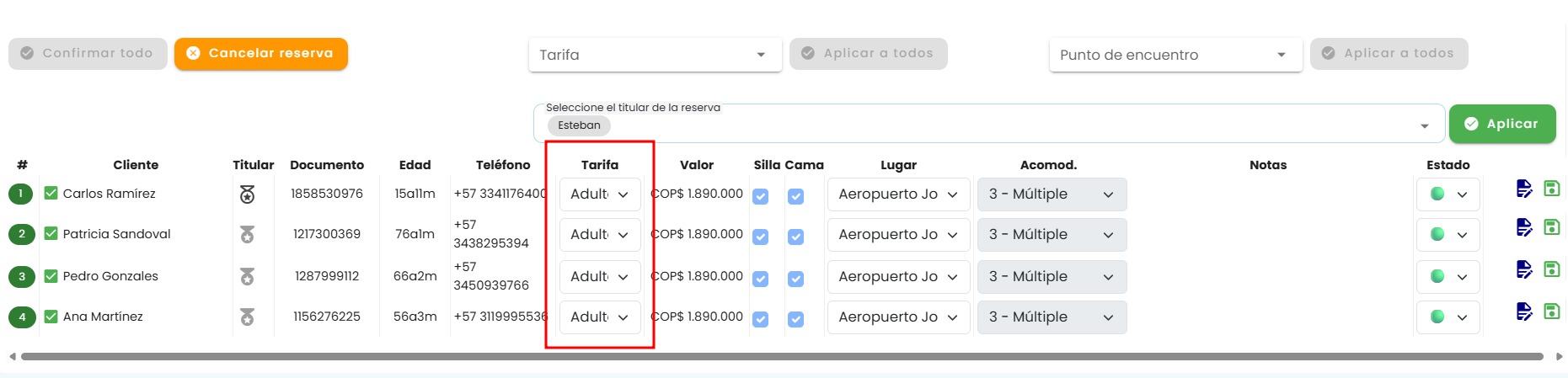Open the Lugar dropdown for Carlos Ramírez
Screen dimensions: 1568x378
coord(899,194)
